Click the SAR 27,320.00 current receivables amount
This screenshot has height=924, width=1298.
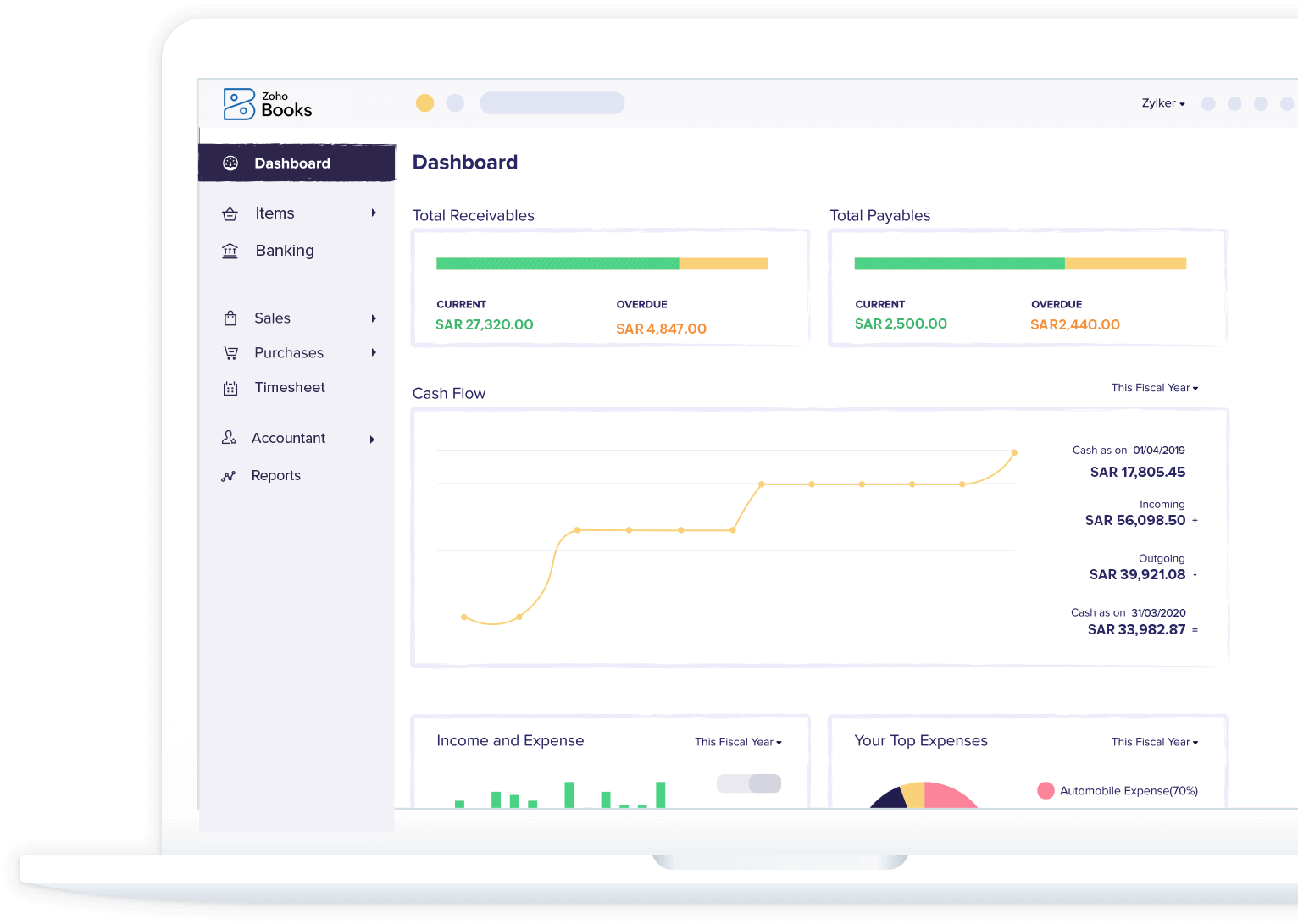click(485, 324)
